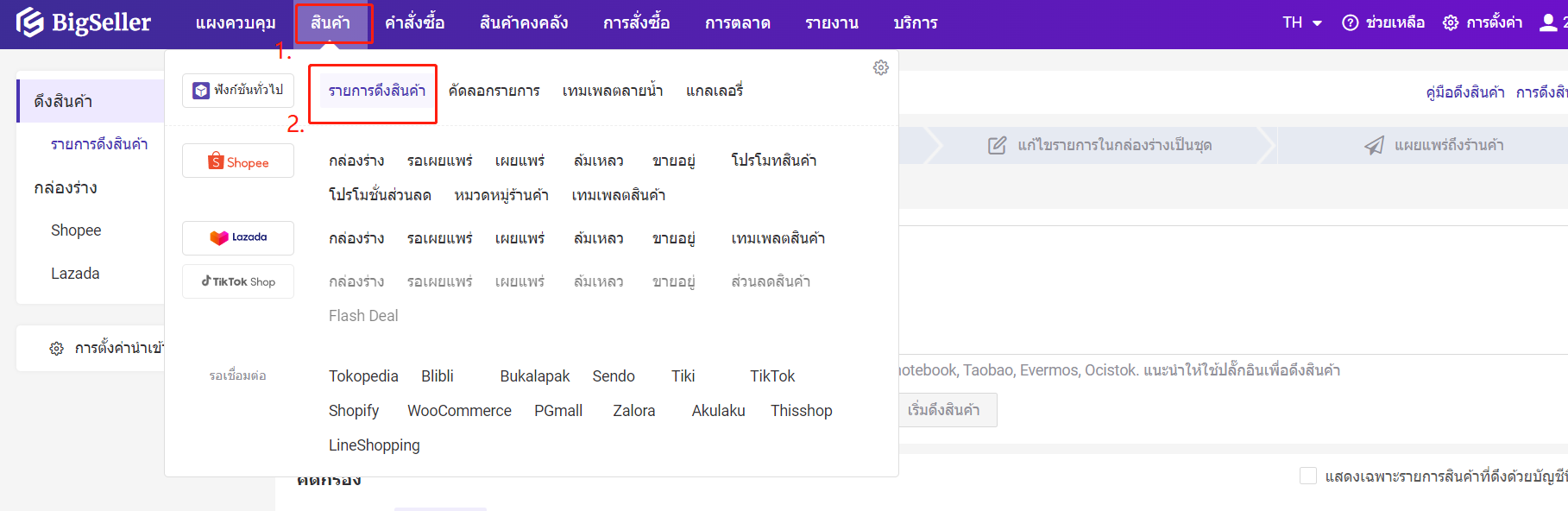Viewport: 1568px width, 511px height.
Task: Open โปรโมชั่นส่วนลด under Shopee
Action: tap(380, 195)
